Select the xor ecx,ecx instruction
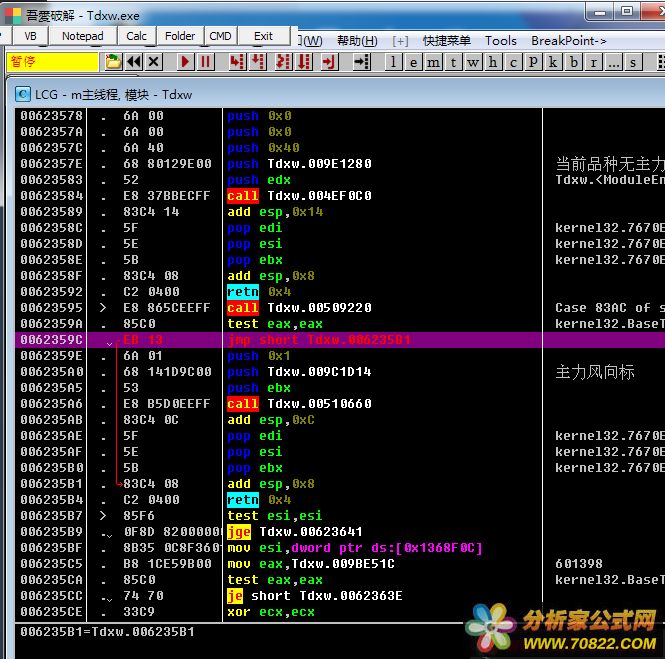This screenshot has height=659, width=665. tap(271, 612)
